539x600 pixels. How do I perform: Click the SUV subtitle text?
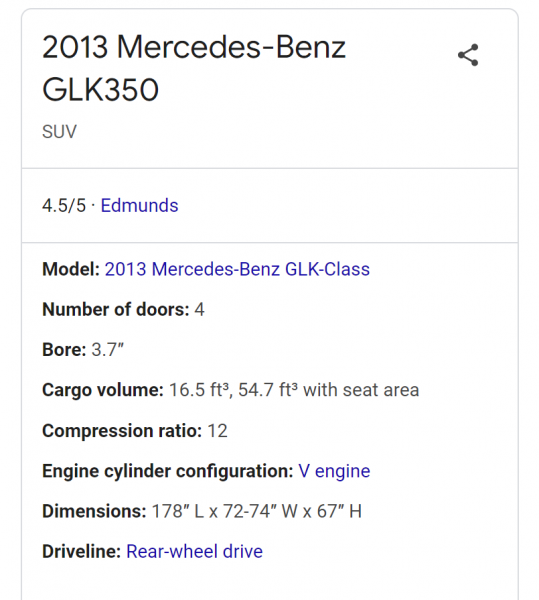click(59, 132)
